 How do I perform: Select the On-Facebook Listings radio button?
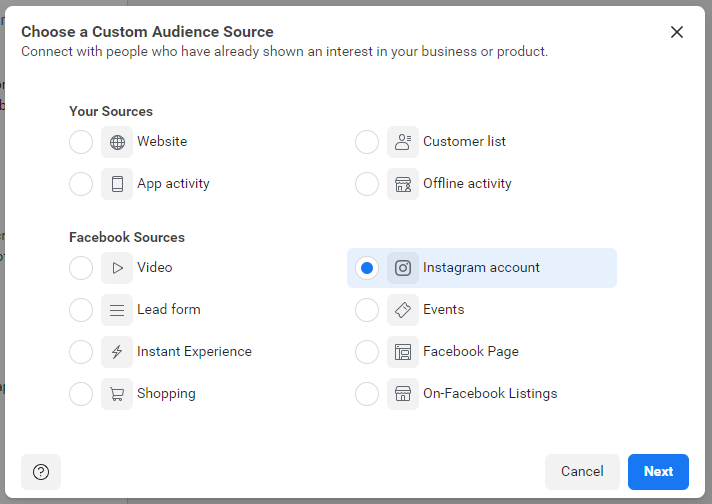click(x=367, y=394)
